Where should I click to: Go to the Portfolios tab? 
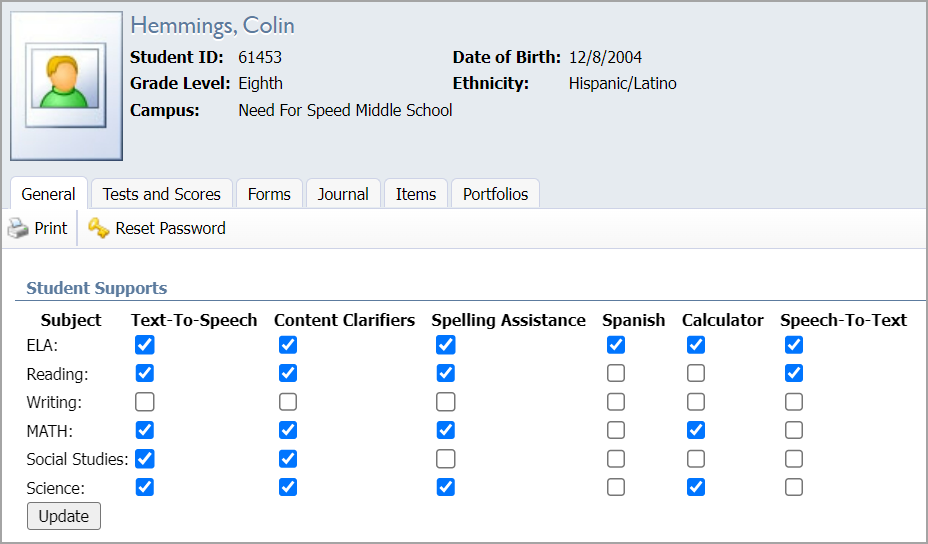(x=495, y=194)
